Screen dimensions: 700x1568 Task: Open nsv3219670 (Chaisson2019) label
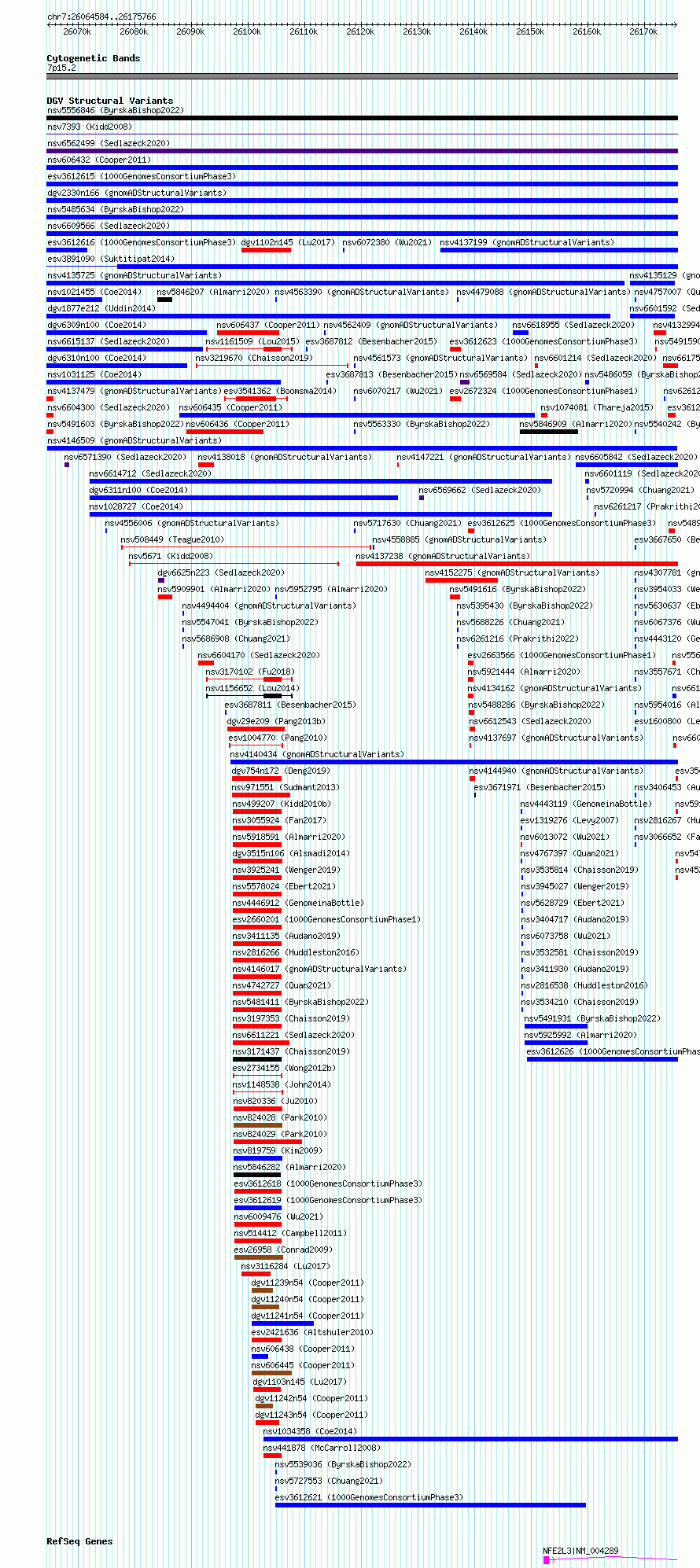[x=254, y=359]
